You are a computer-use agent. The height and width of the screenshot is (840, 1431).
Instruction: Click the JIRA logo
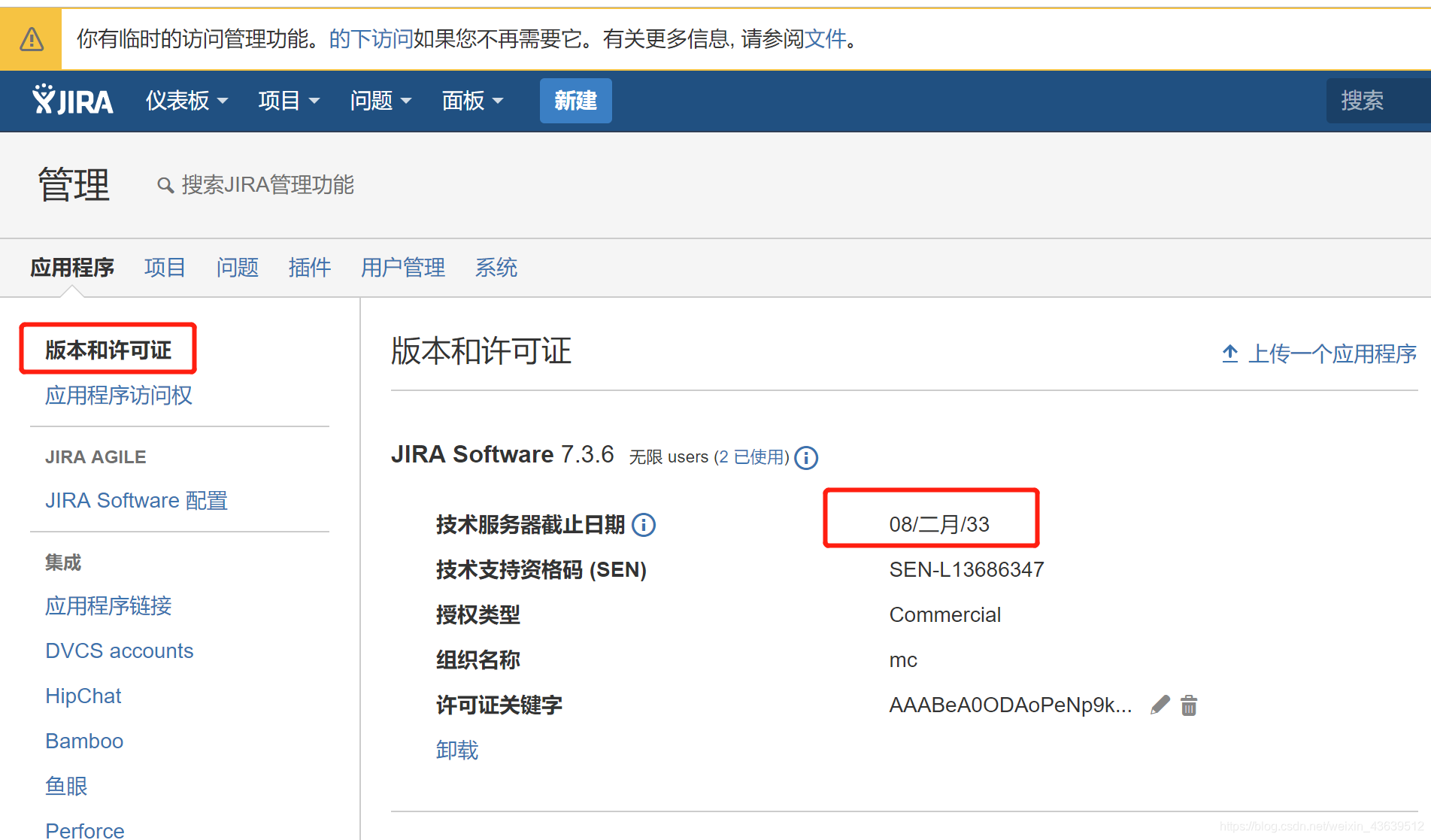pyautogui.click(x=72, y=100)
